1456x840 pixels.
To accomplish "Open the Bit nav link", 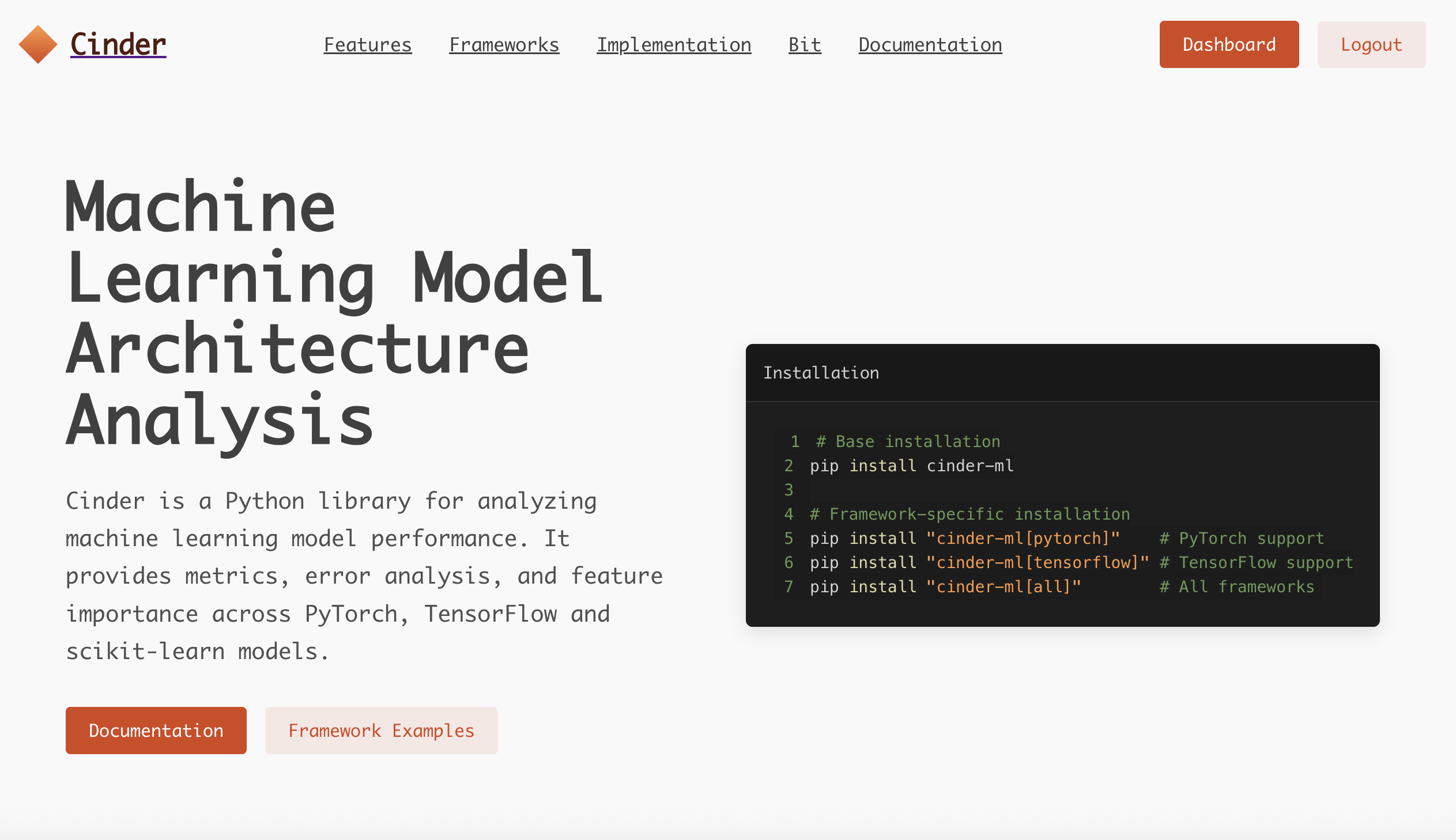I will (x=805, y=44).
